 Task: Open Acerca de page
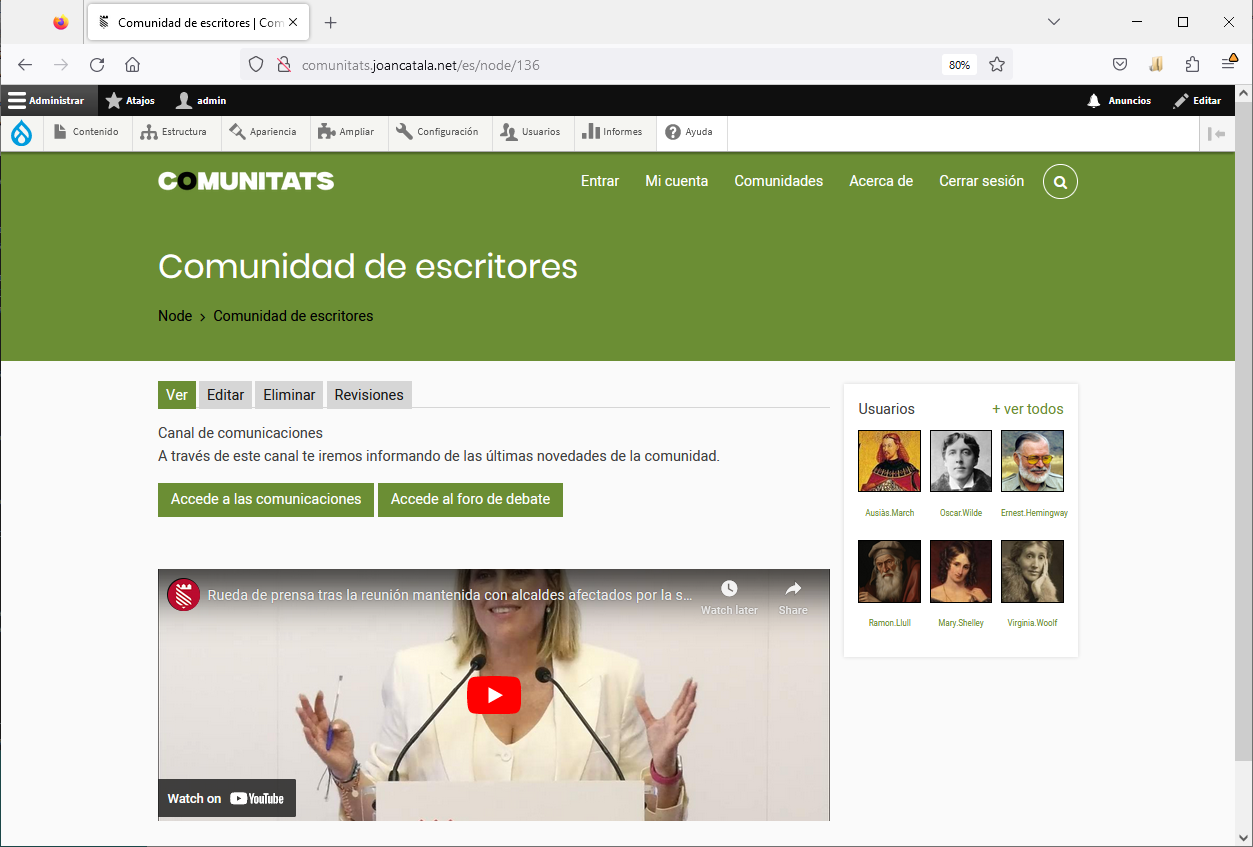click(x=881, y=181)
